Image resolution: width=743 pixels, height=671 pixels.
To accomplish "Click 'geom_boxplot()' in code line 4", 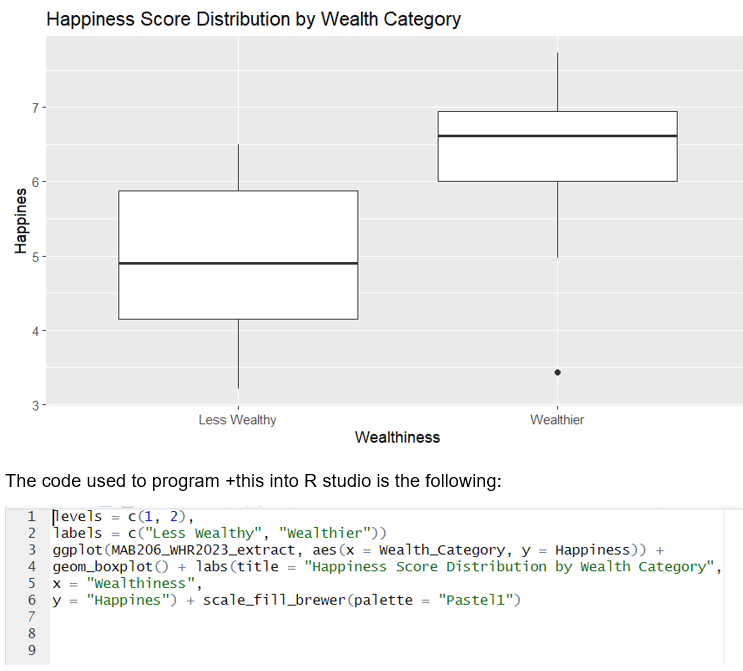I will 110,567.
